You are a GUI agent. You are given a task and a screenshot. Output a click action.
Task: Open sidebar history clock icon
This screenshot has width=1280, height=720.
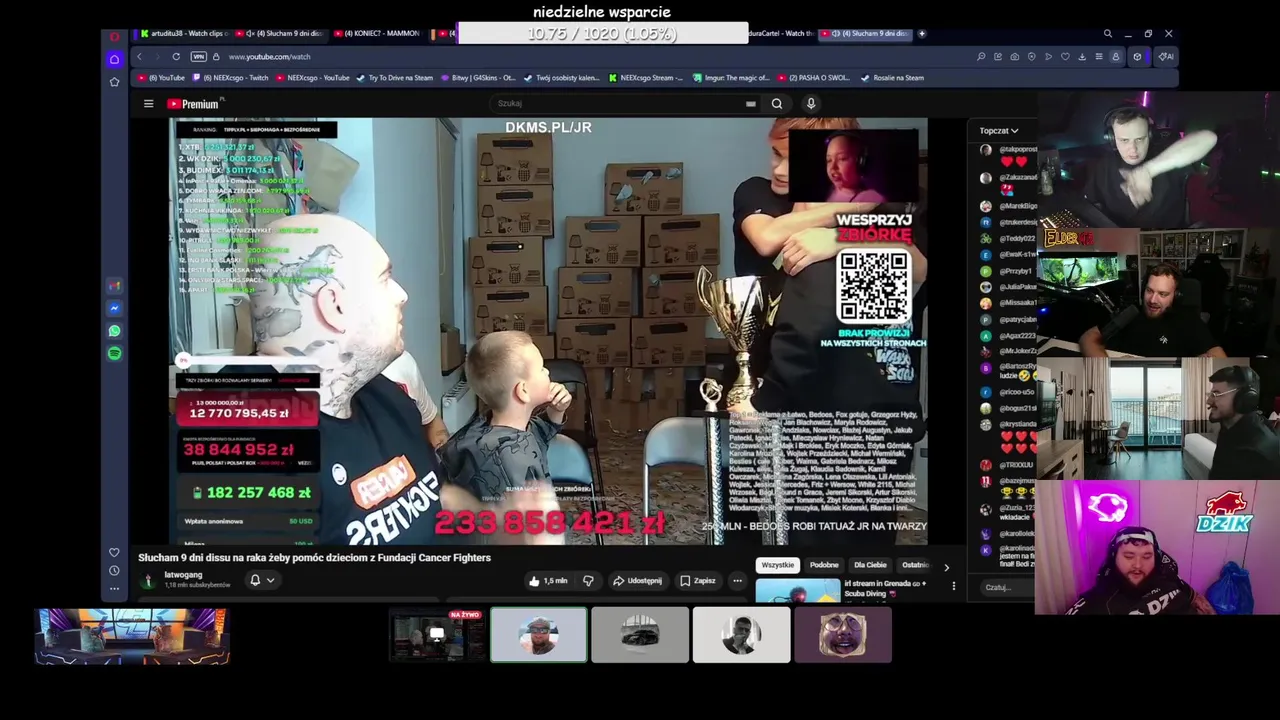tap(114, 570)
